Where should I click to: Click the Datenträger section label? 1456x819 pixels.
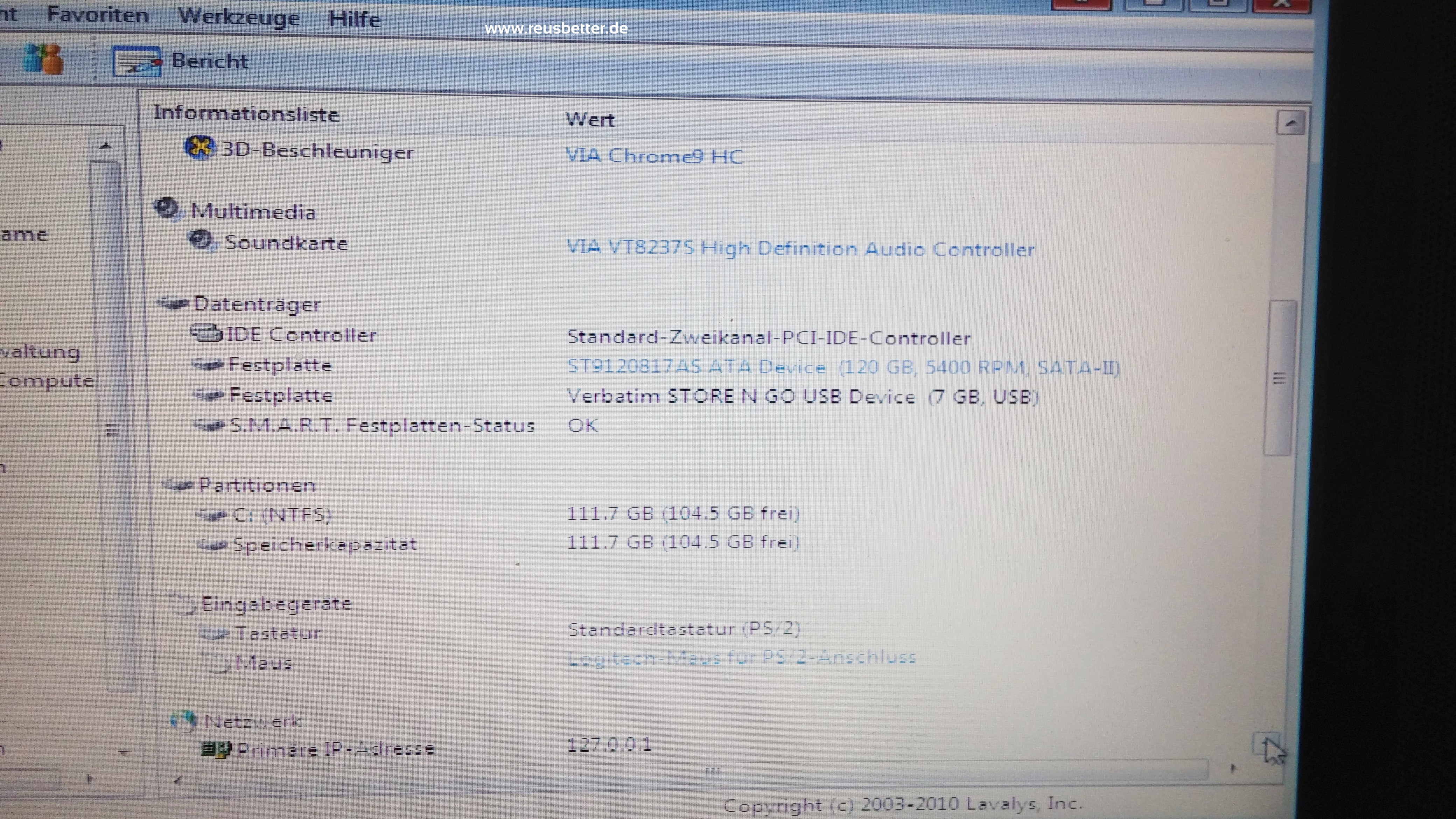coord(257,304)
